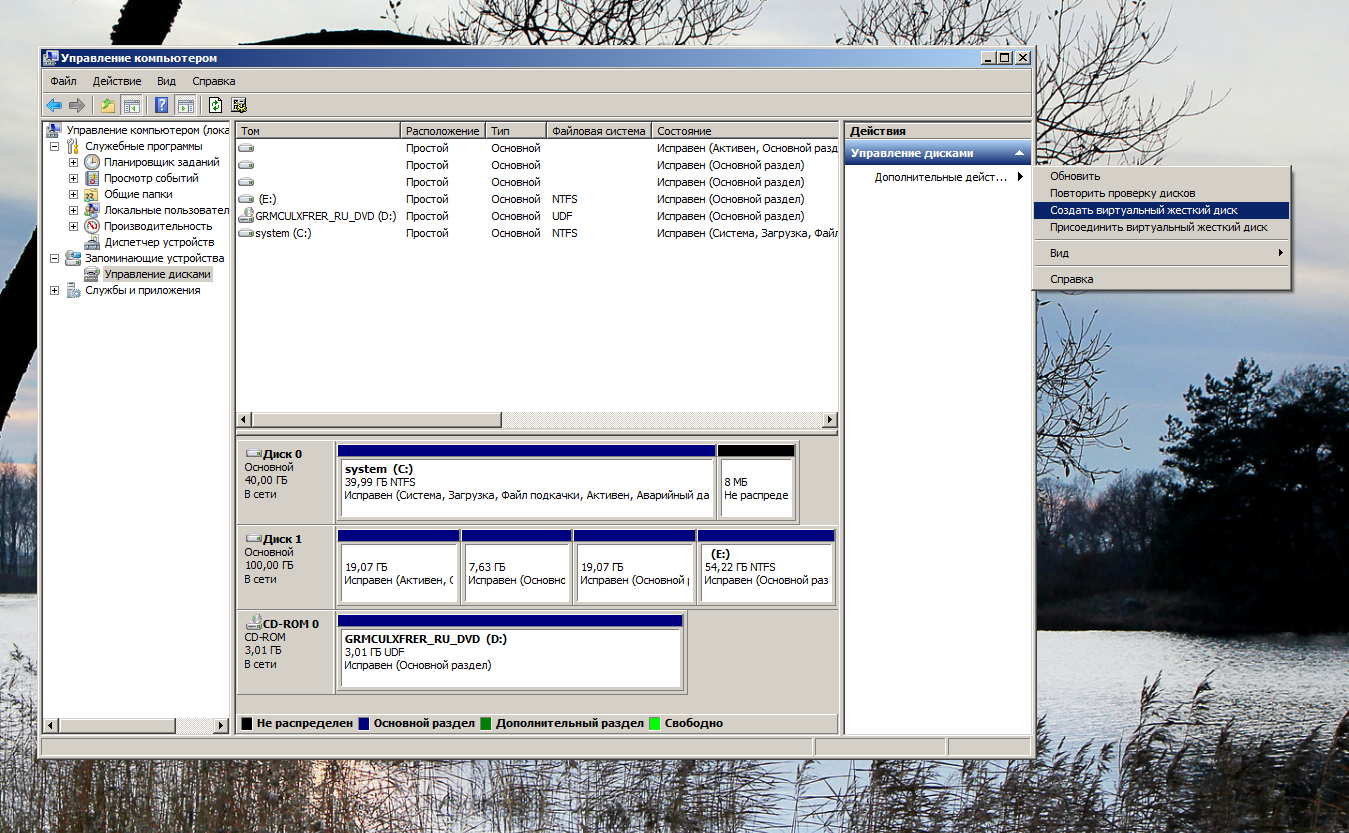Click the Forward navigation arrow on the toolbar
1349x833 pixels.
[77, 104]
